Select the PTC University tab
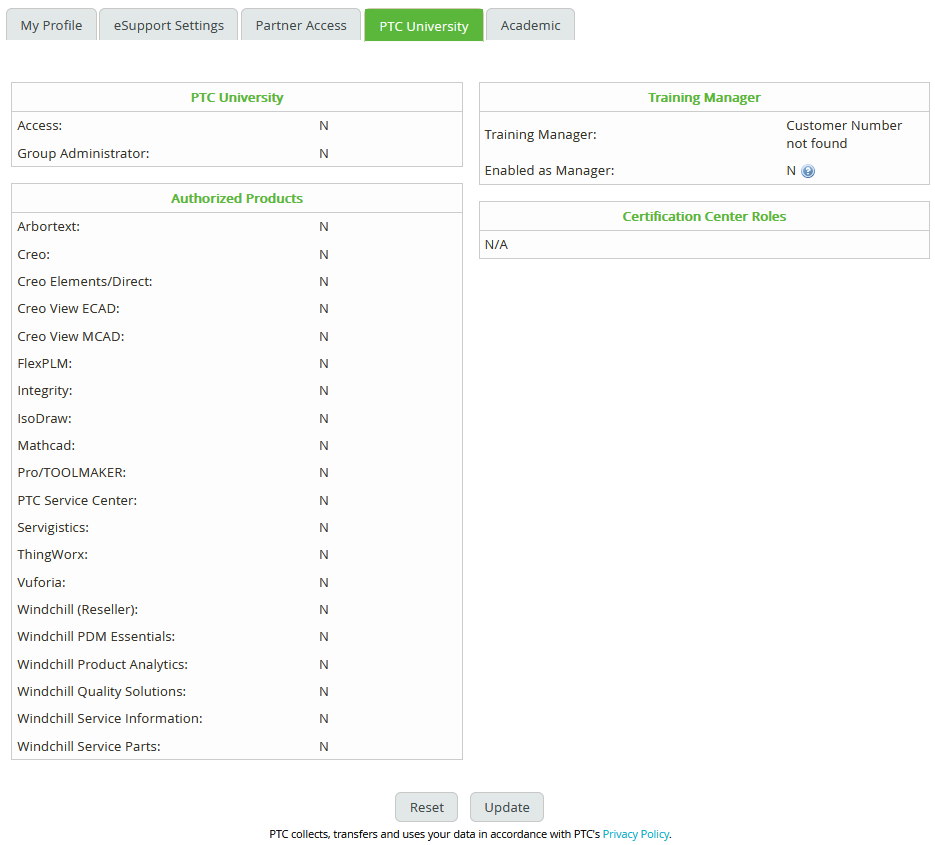 (424, 26)
